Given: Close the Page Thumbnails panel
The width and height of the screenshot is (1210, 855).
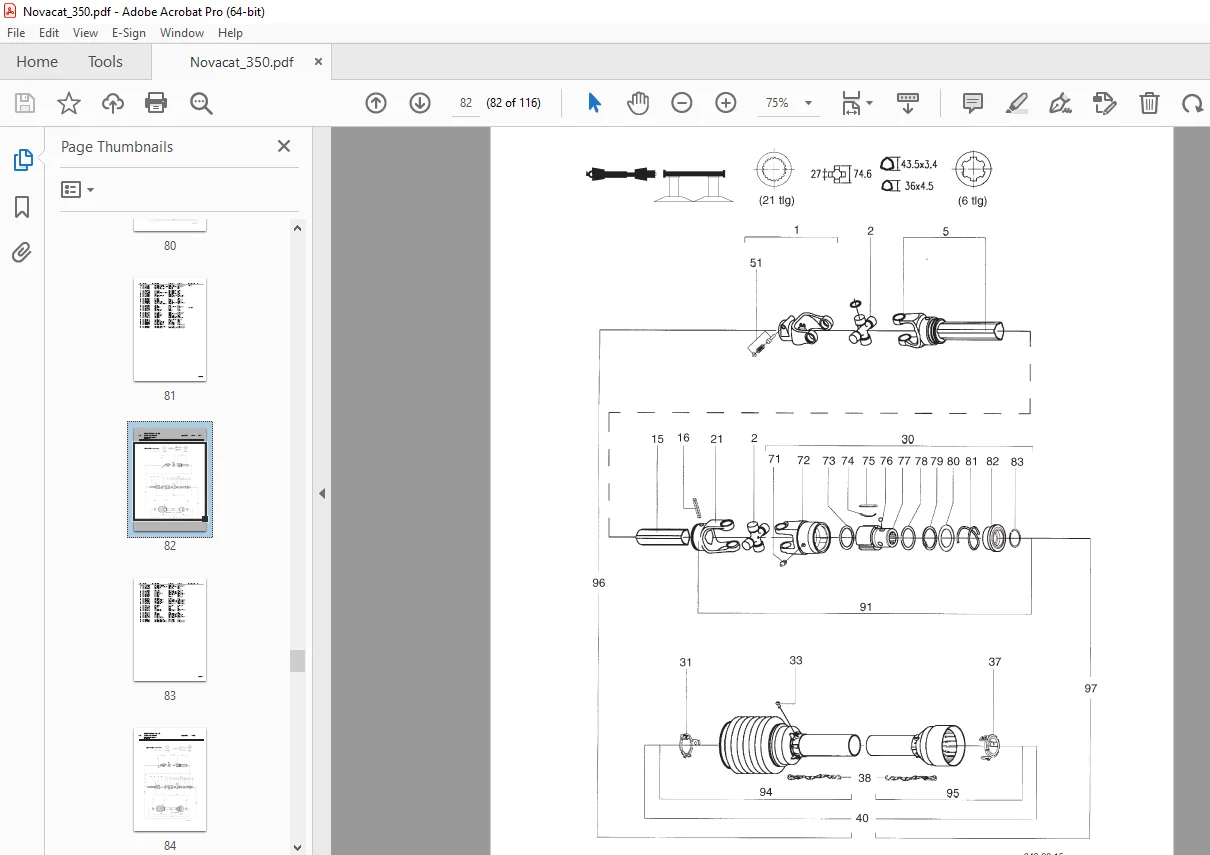Looking at the screenshot, I should 284,146.
